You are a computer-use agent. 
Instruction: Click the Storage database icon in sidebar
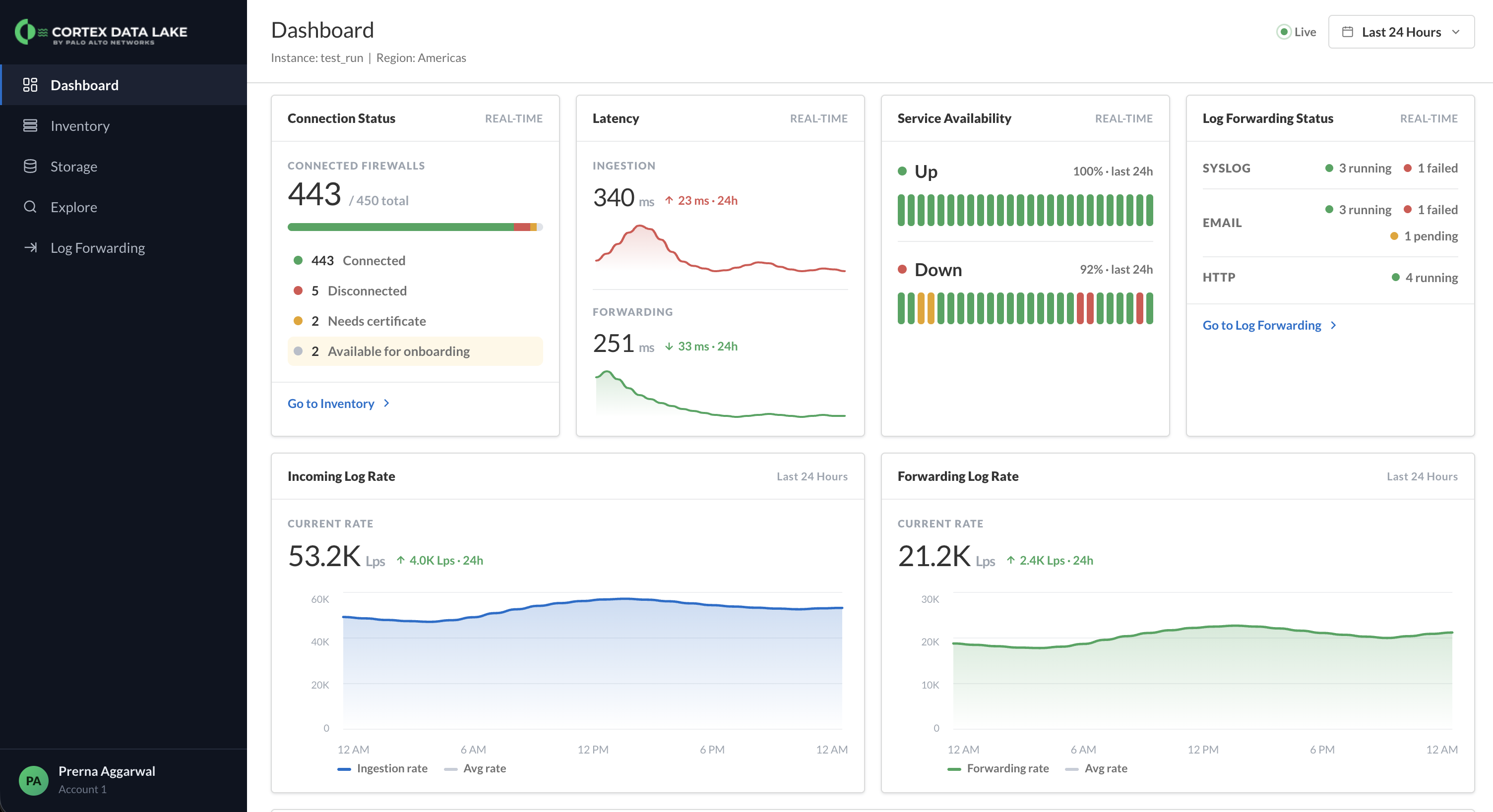point(30,166)
